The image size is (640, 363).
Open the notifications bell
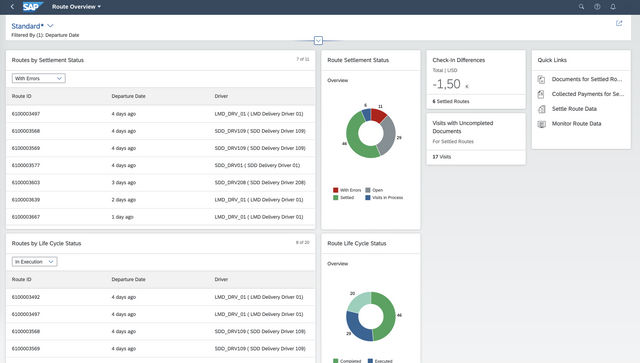click(x=613, y=7)
